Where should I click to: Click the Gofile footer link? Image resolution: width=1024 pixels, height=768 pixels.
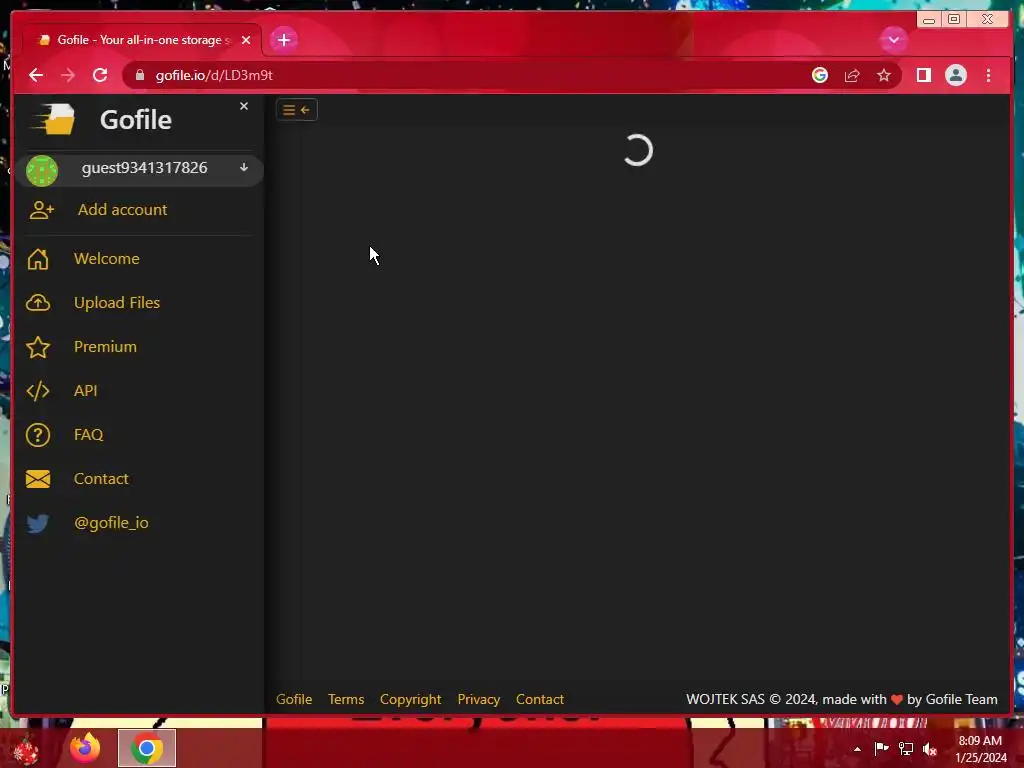pos(294,699)
